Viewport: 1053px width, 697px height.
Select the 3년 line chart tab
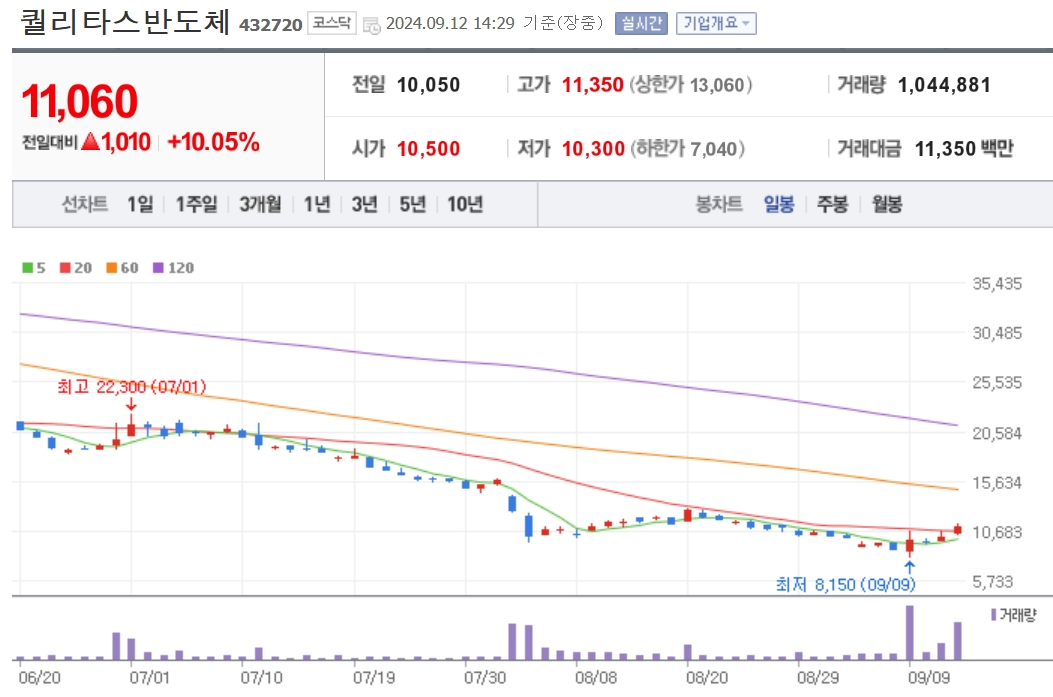pos(365,203)
